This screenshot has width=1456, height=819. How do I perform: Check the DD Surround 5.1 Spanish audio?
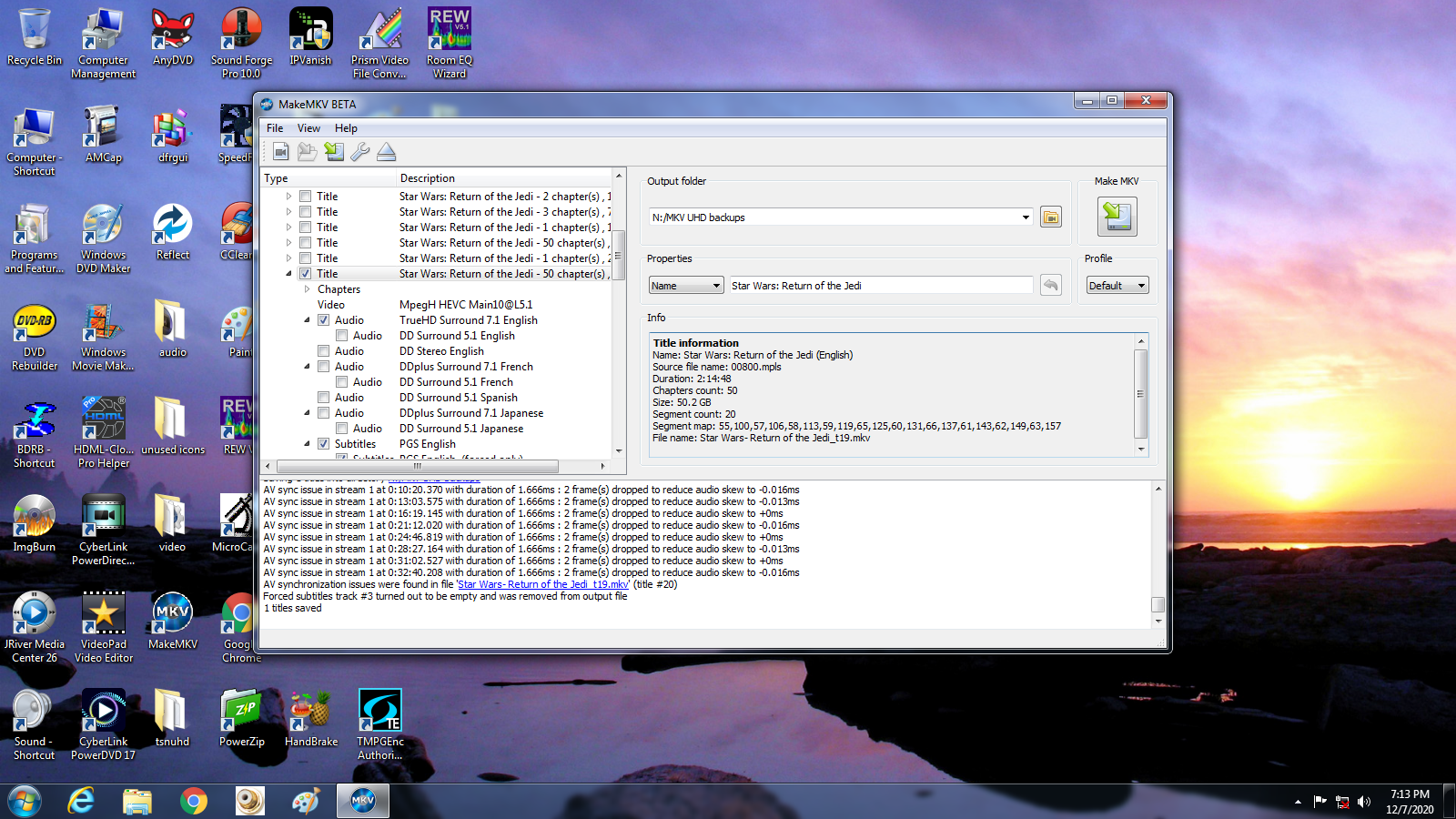click(323, 398)
